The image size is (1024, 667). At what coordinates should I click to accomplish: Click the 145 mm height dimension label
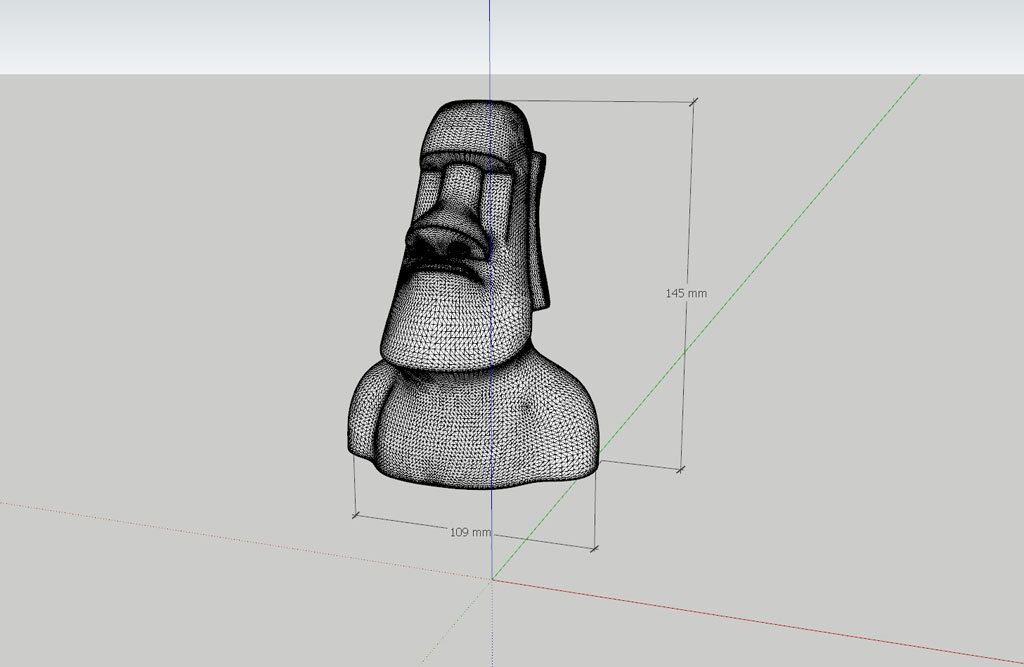(x=686, y=293)
